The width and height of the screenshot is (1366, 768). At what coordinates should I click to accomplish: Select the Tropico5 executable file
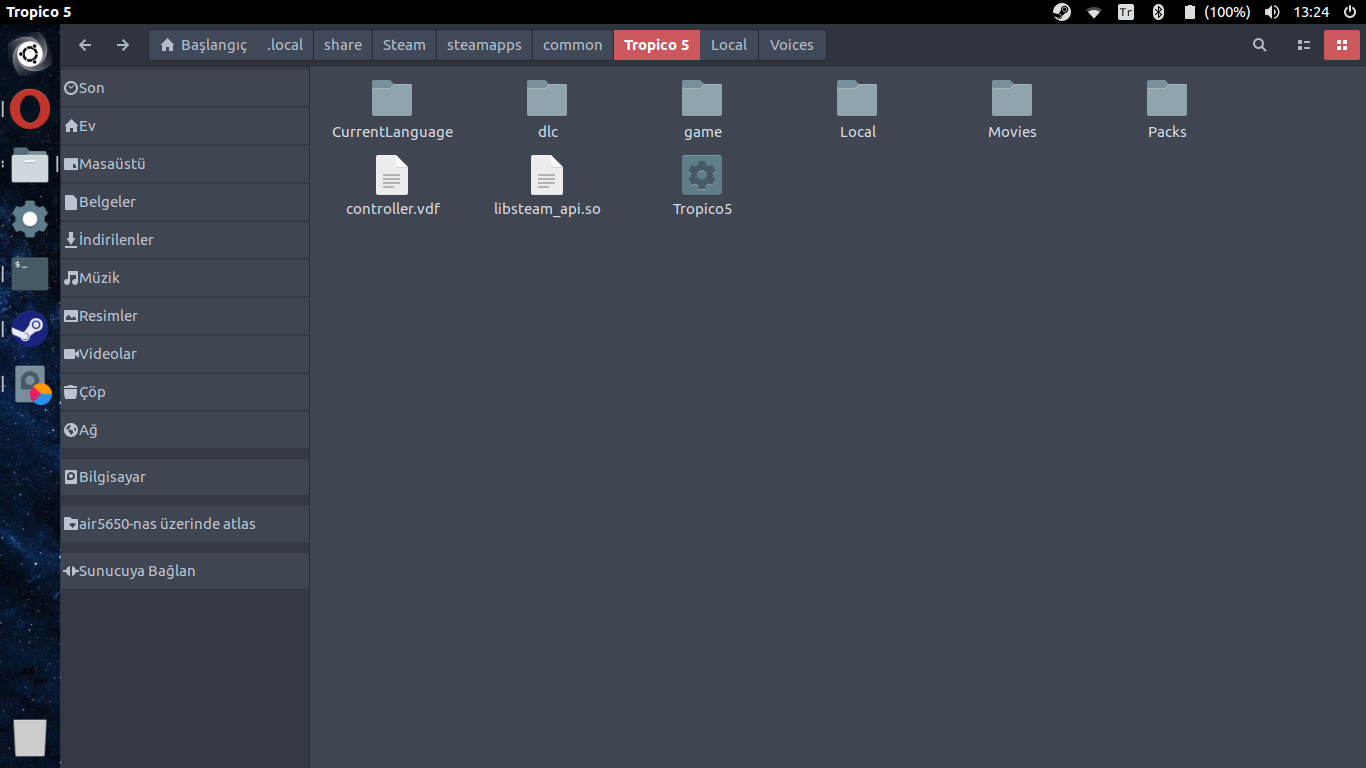pos(702,175)
